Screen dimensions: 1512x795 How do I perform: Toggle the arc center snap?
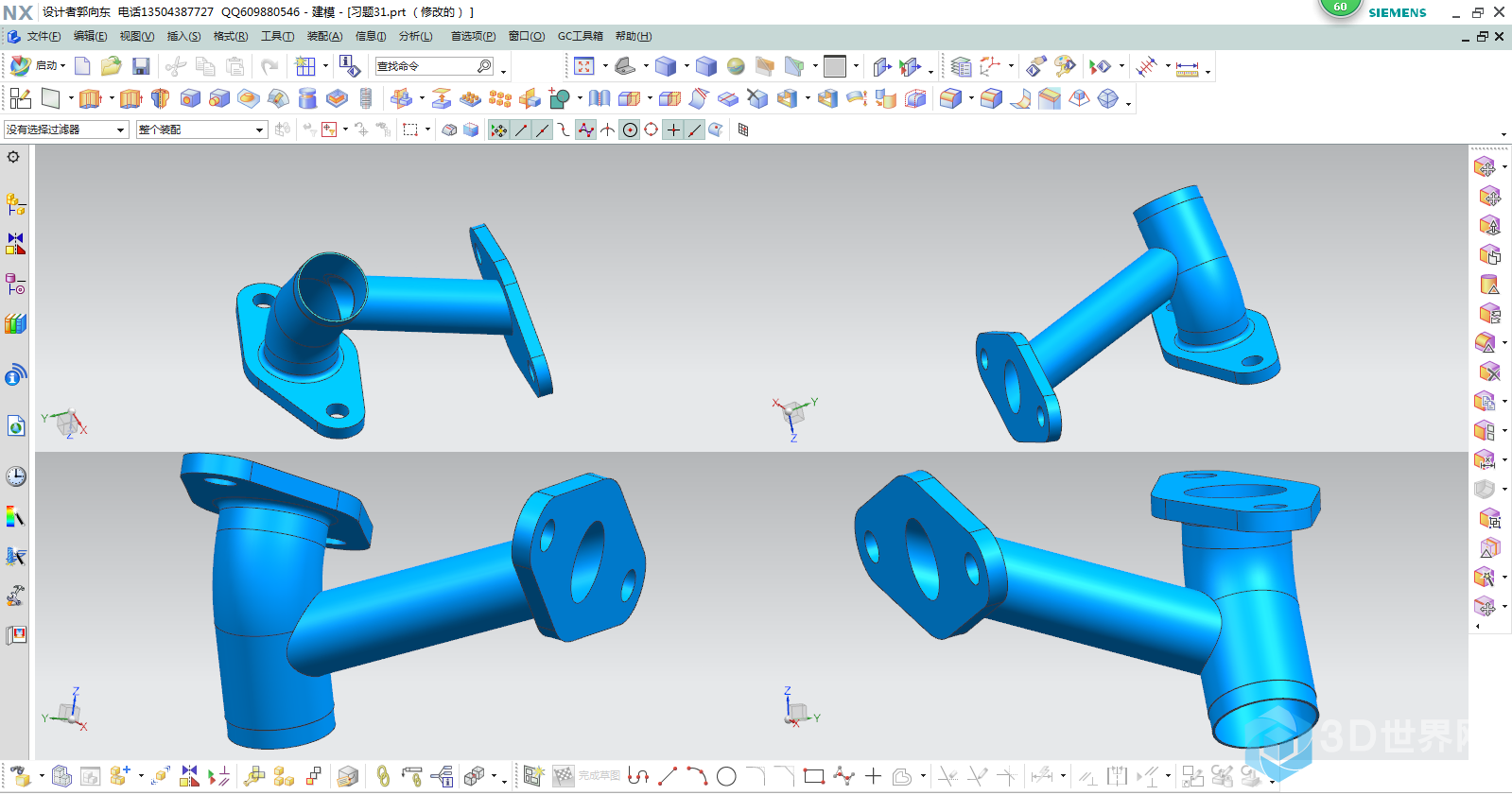click(630, 130)
